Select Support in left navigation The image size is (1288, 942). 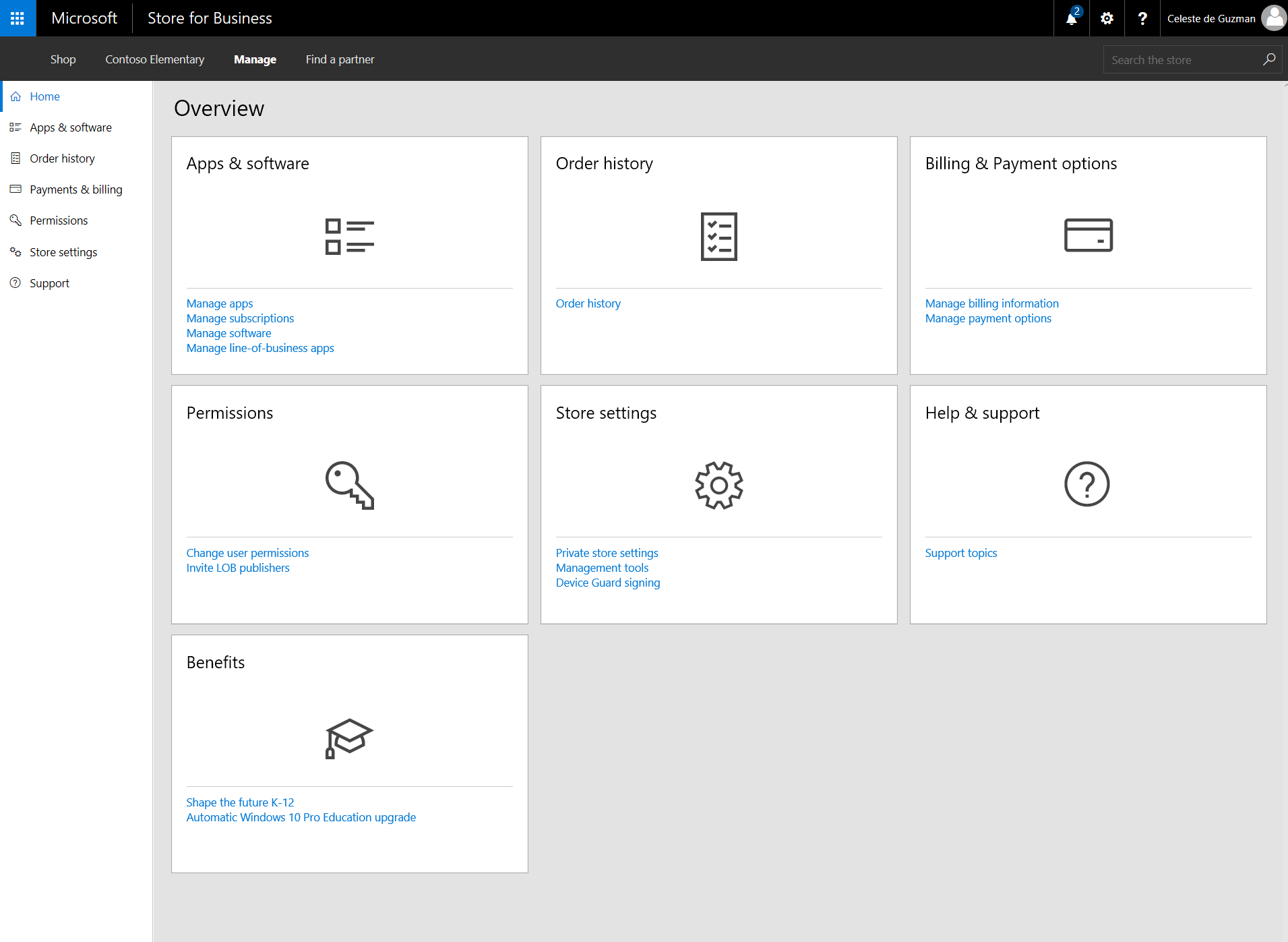(x=49, y=283)
